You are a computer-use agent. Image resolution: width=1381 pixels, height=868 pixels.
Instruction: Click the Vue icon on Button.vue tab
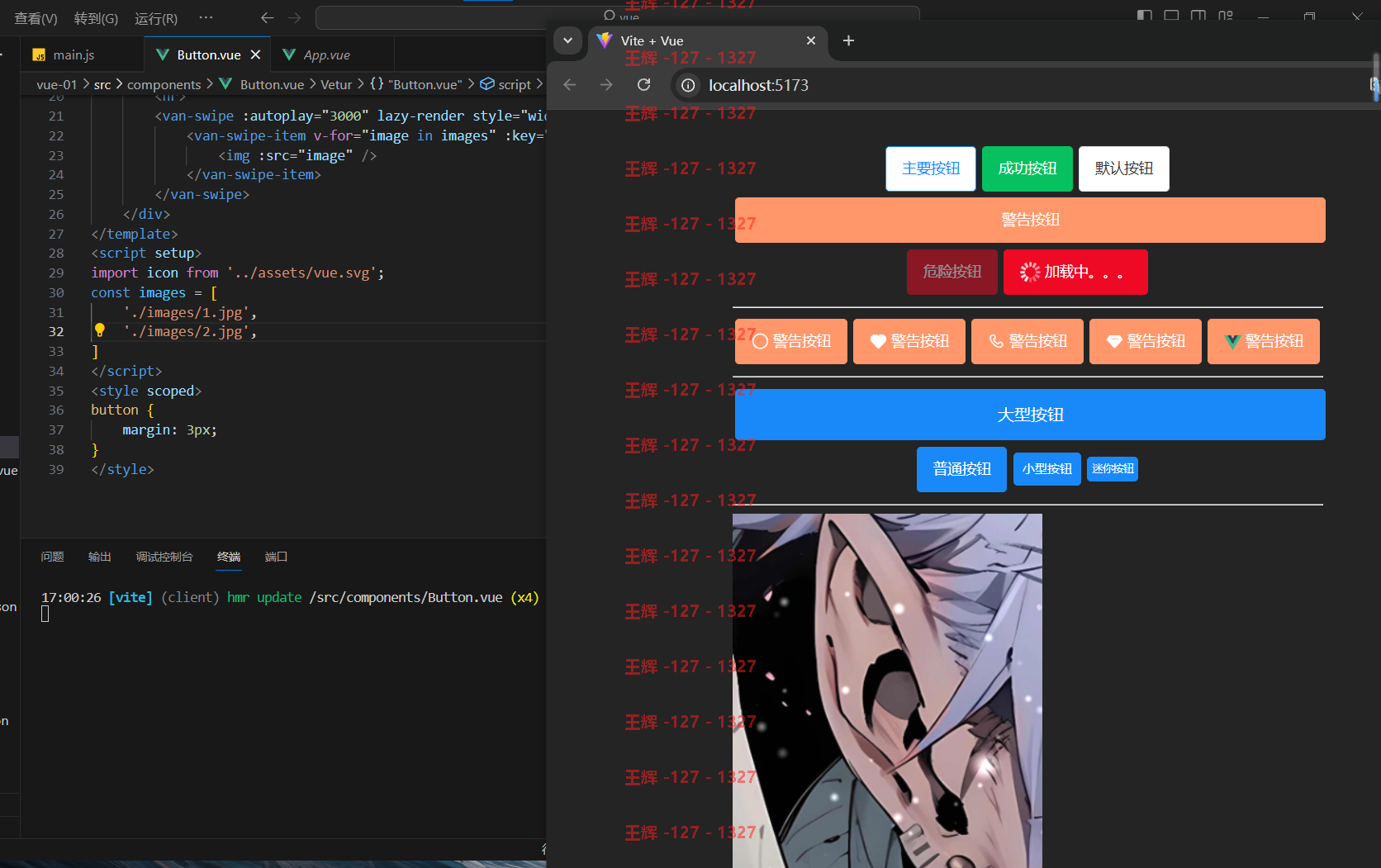tap(162, 55)
